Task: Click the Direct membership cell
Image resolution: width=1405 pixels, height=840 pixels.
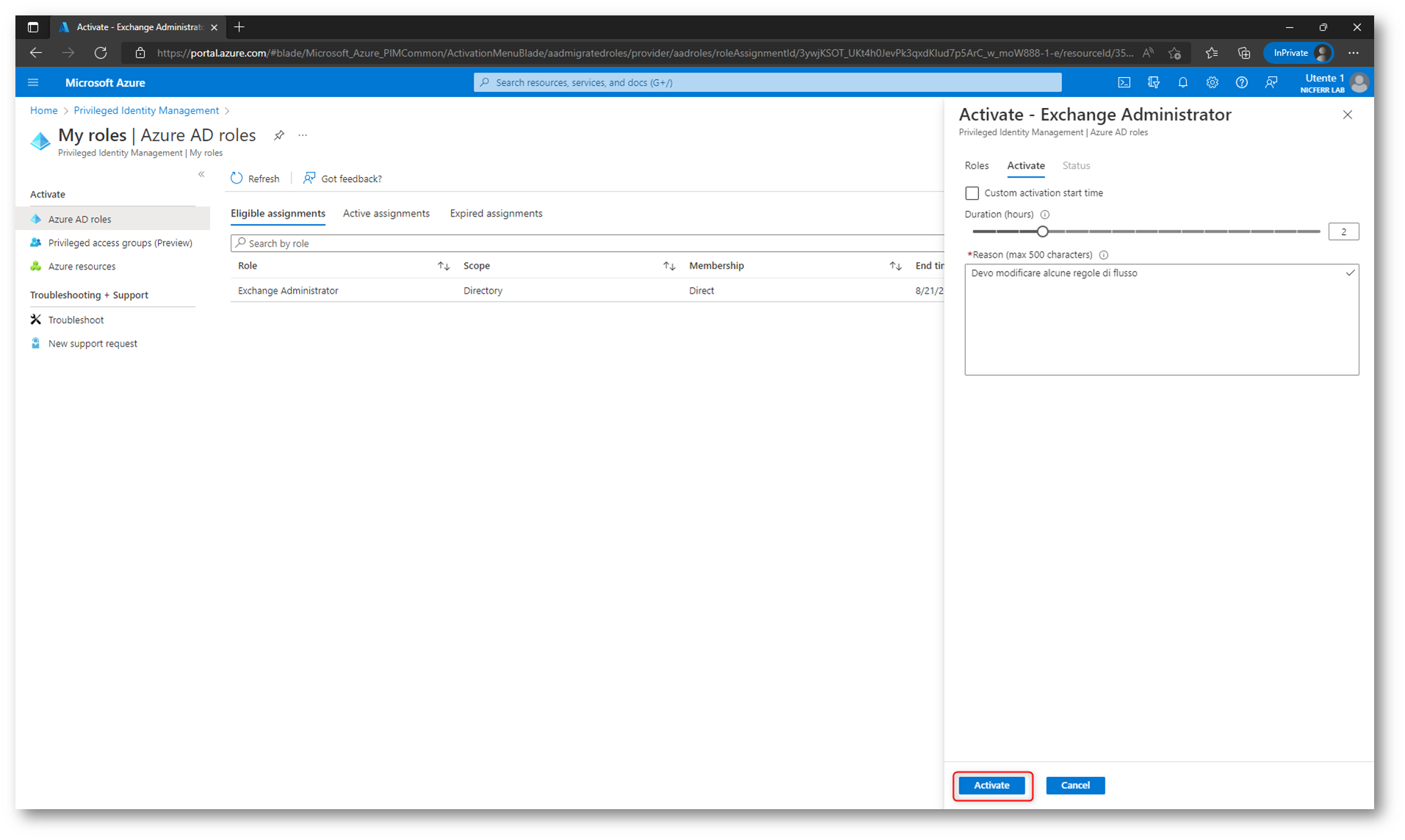Action: (701, 291)
